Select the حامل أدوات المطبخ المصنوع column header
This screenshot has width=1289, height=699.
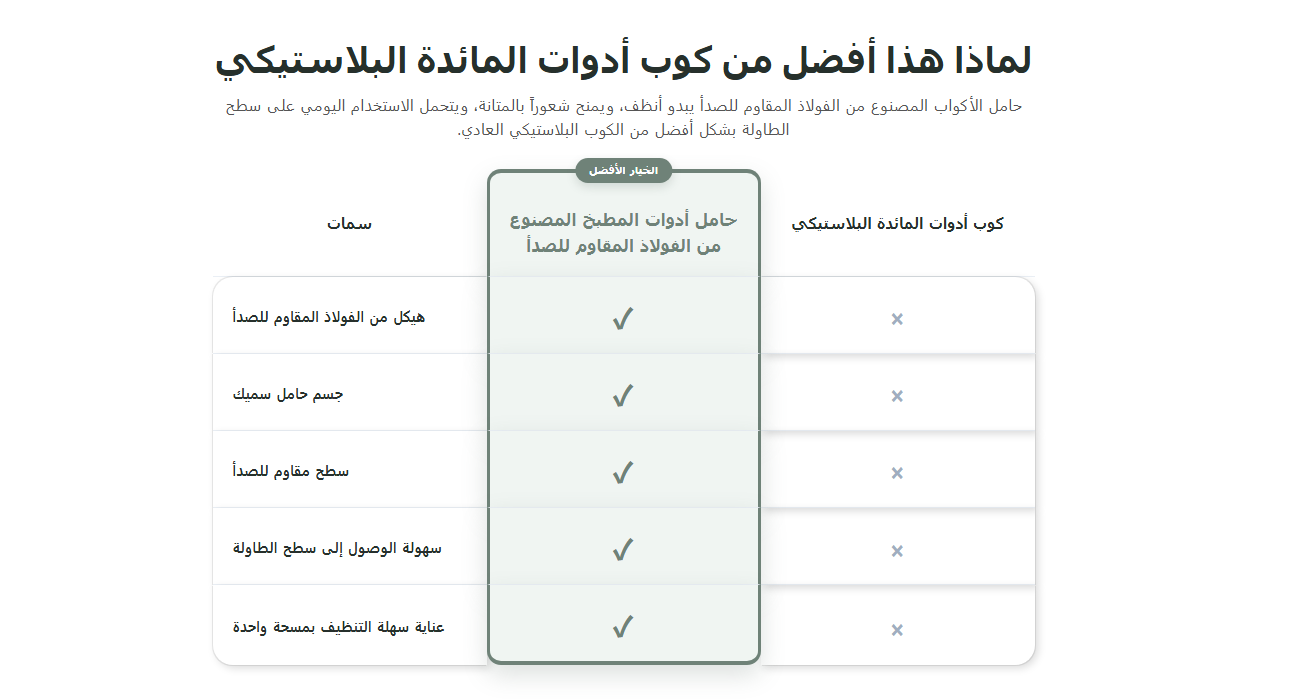click(x=623, y=233)
